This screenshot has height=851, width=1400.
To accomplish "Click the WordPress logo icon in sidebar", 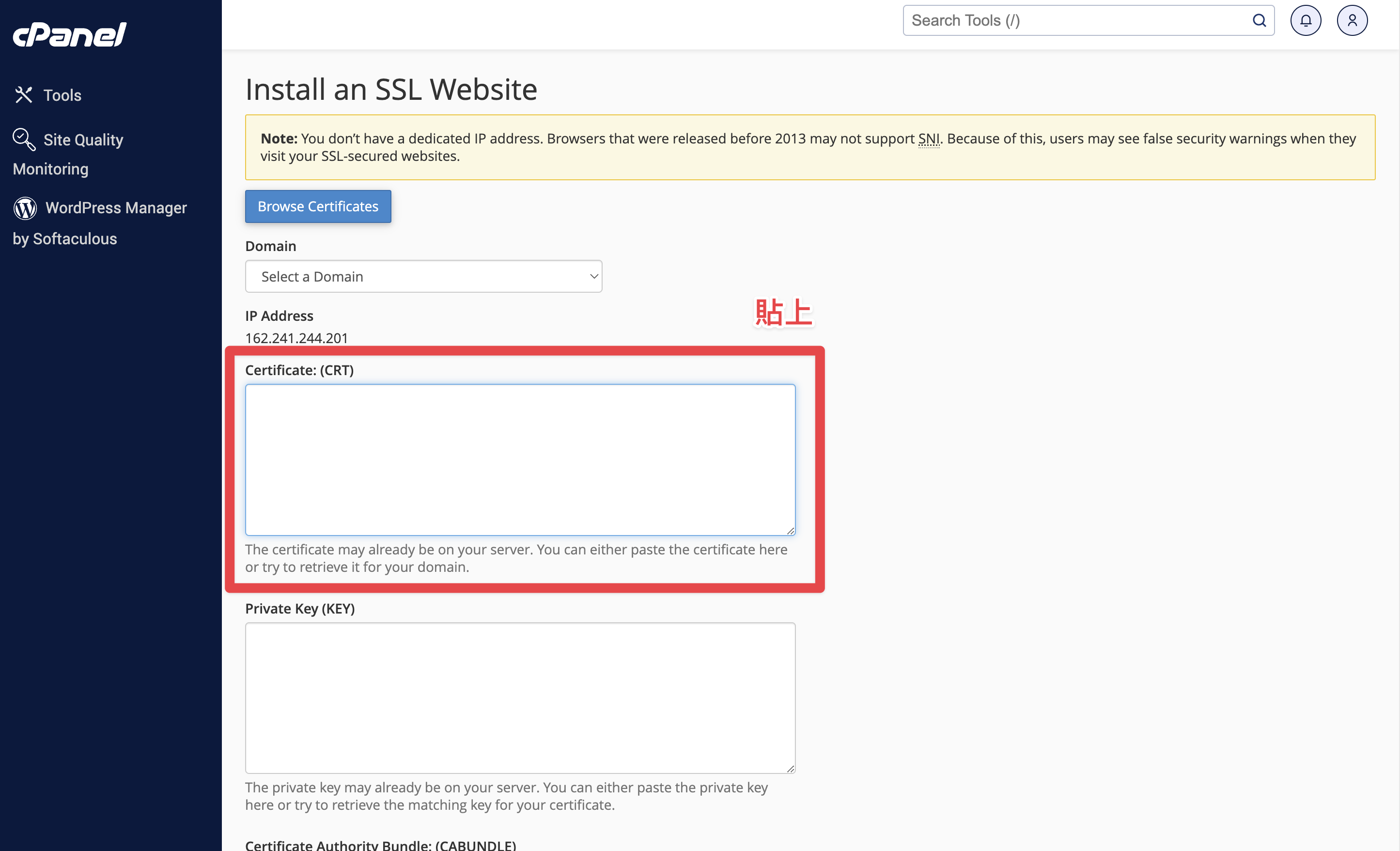I will (x=25, y=208).
